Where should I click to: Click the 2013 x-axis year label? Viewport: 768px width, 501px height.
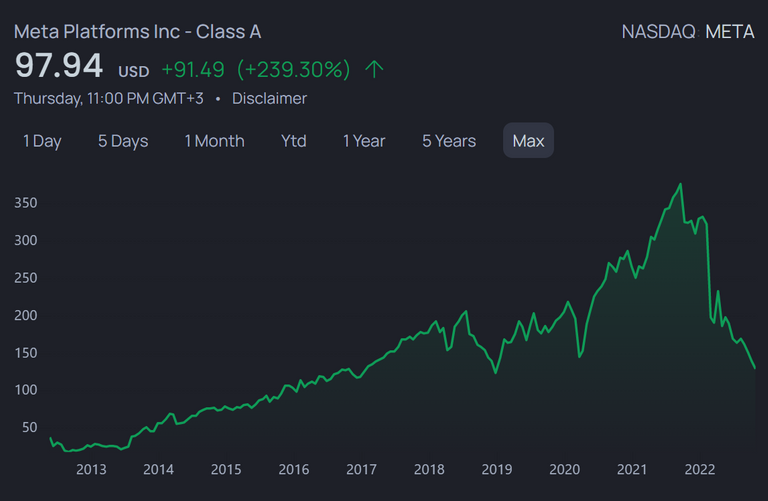click(91, 470)
